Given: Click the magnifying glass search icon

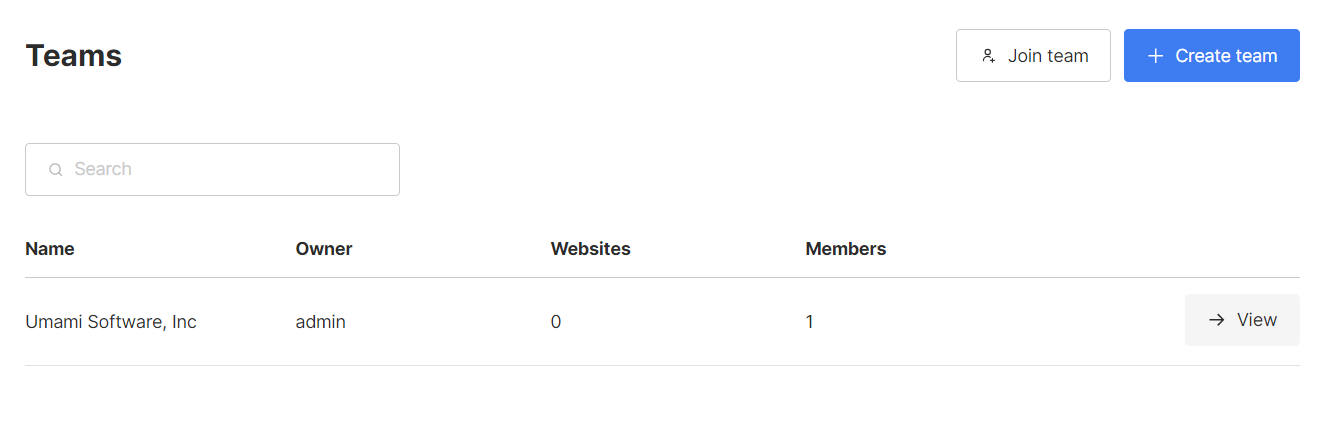Looking at the screenshot, I should click(56, 170).
